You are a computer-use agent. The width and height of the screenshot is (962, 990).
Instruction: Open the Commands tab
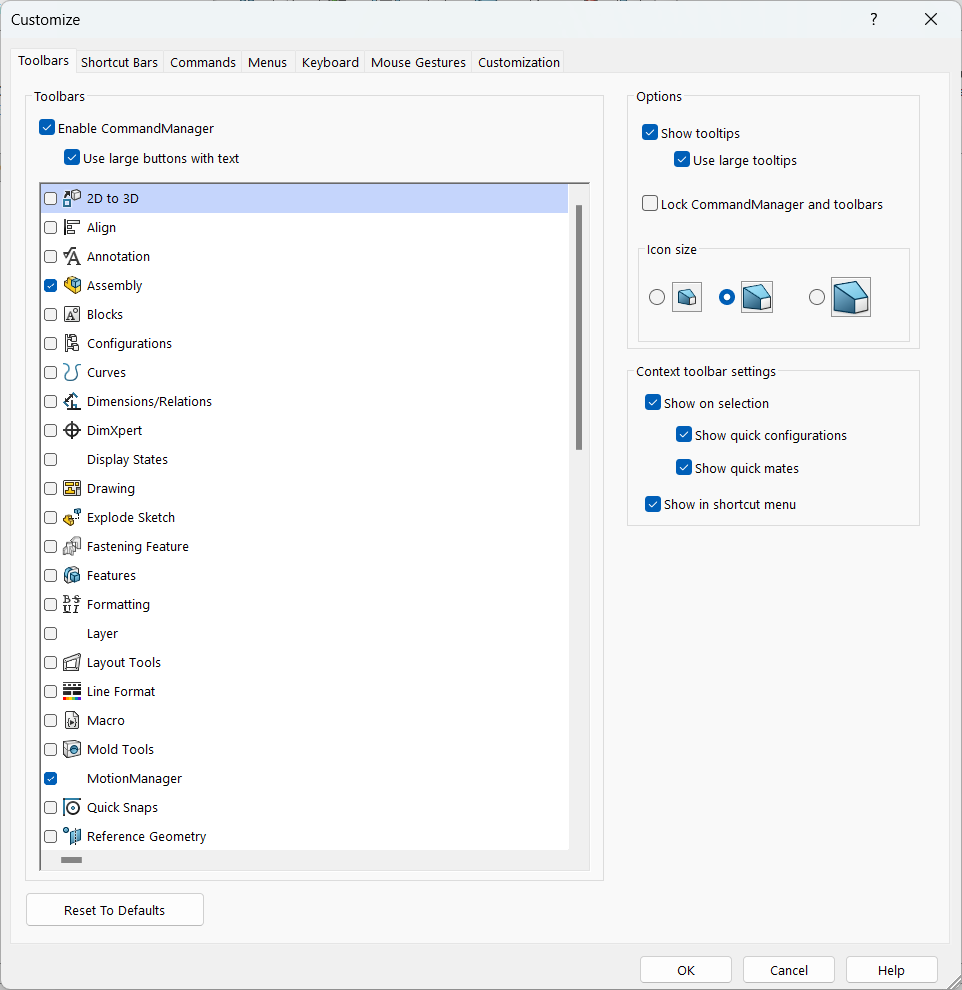(x=203, y=63)
